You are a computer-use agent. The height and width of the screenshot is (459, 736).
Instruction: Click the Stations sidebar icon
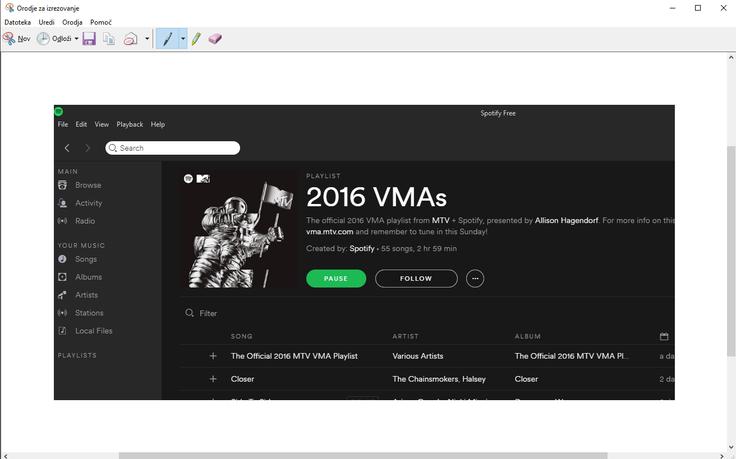point(62,313)
